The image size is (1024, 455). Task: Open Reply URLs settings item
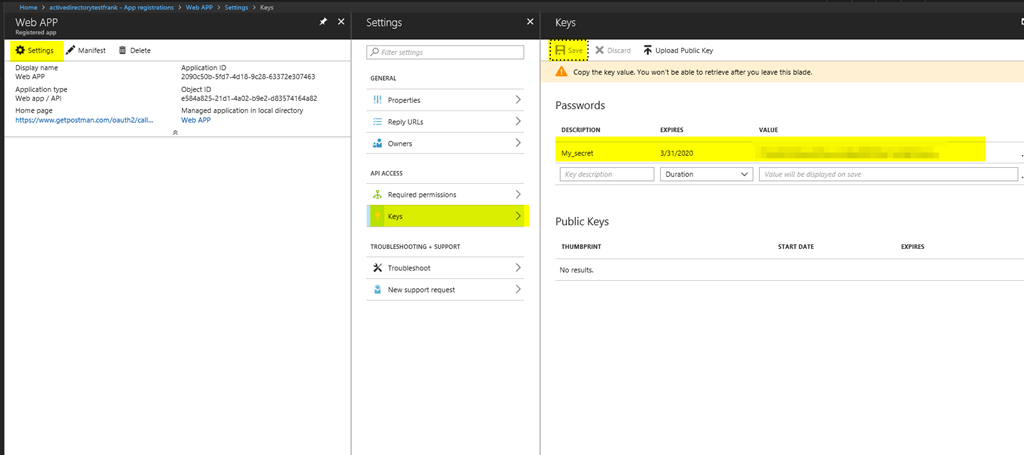click(445, 121)
